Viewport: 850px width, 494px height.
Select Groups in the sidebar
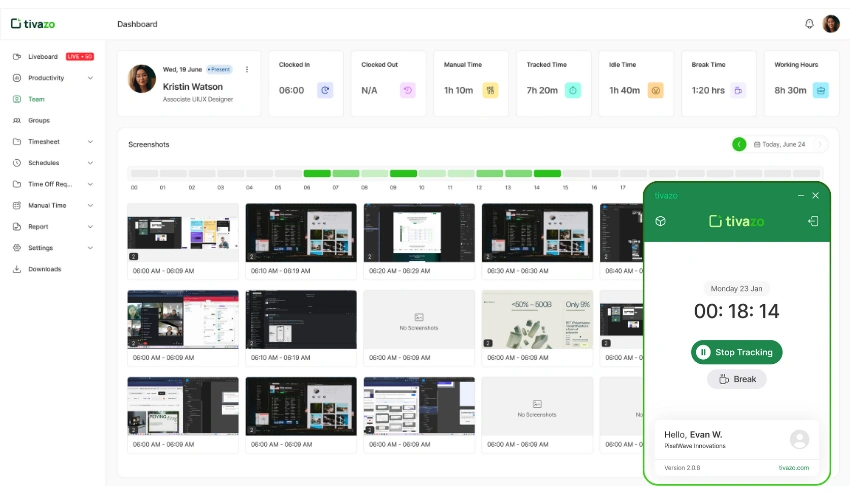click(39, 120)
